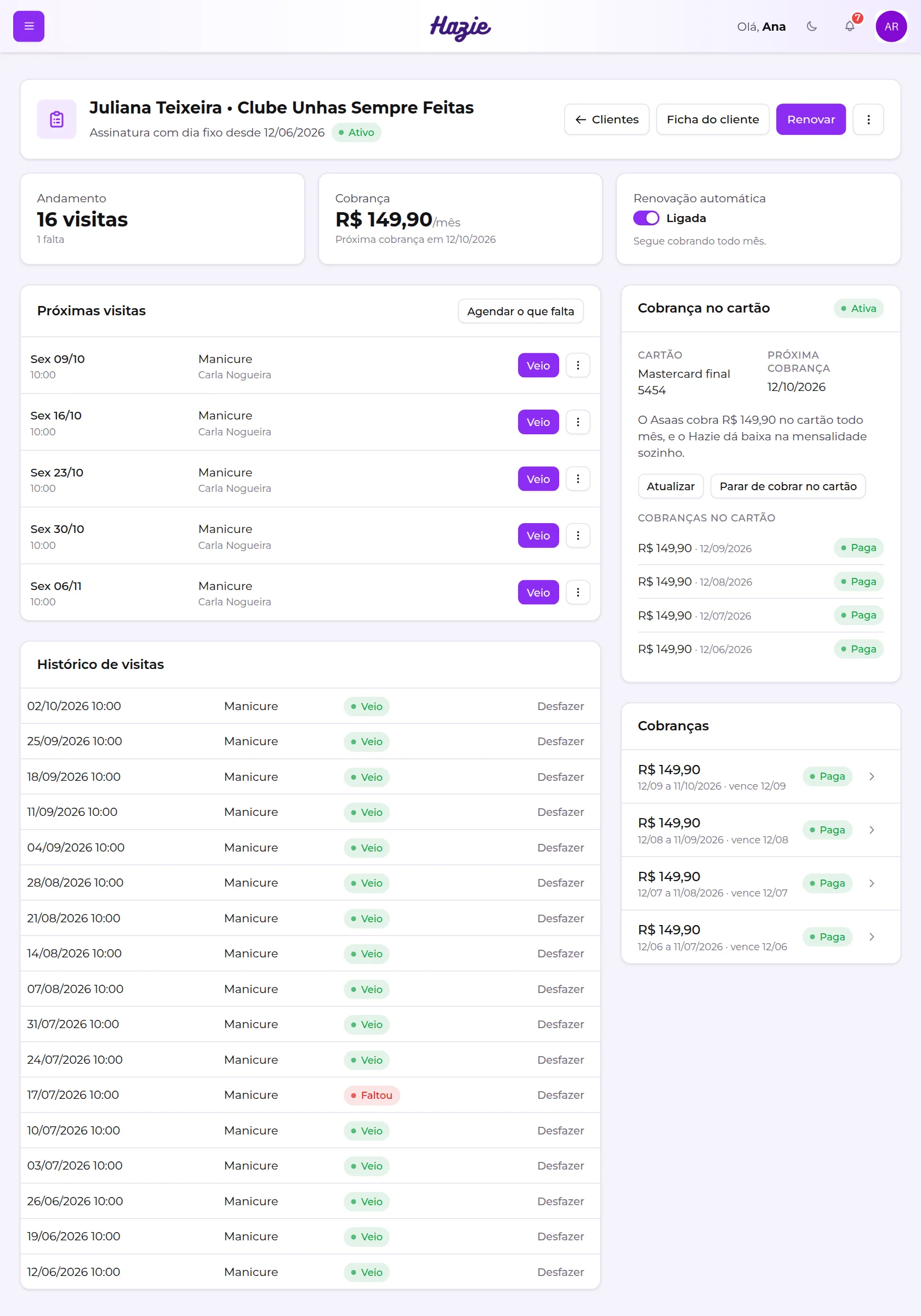The image size is (921, 1316).
Task: Click Desfazer for 25/09/2026 visit
Action: (x=560, y=741)
